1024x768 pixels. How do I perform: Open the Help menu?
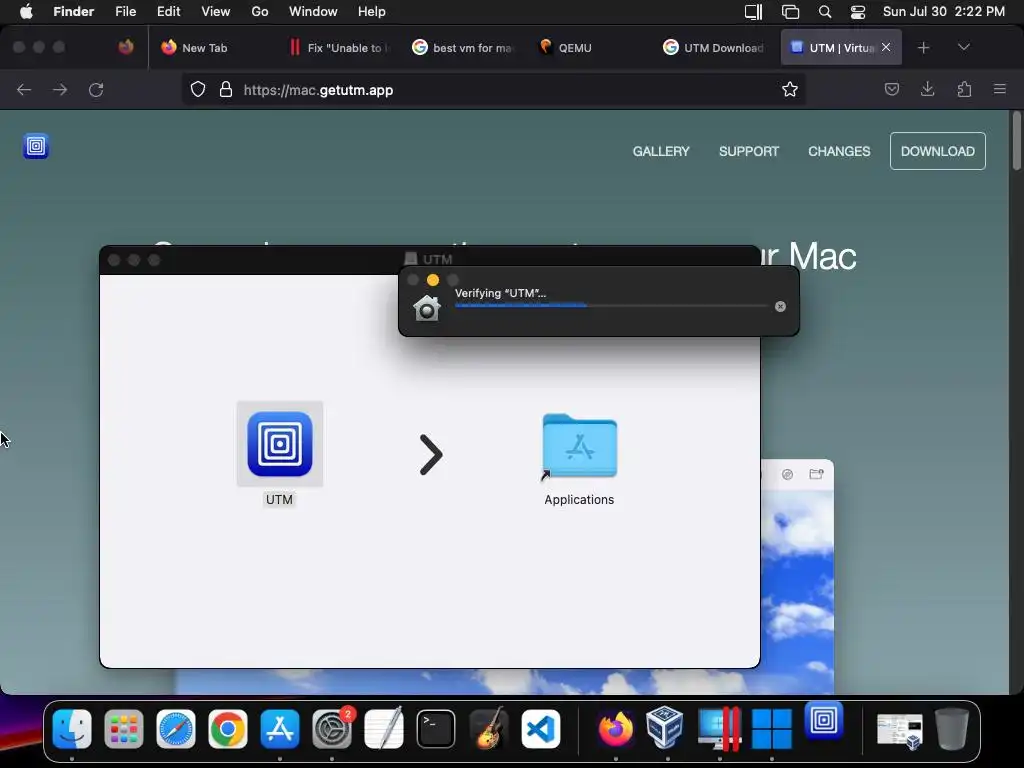(372, 12)
